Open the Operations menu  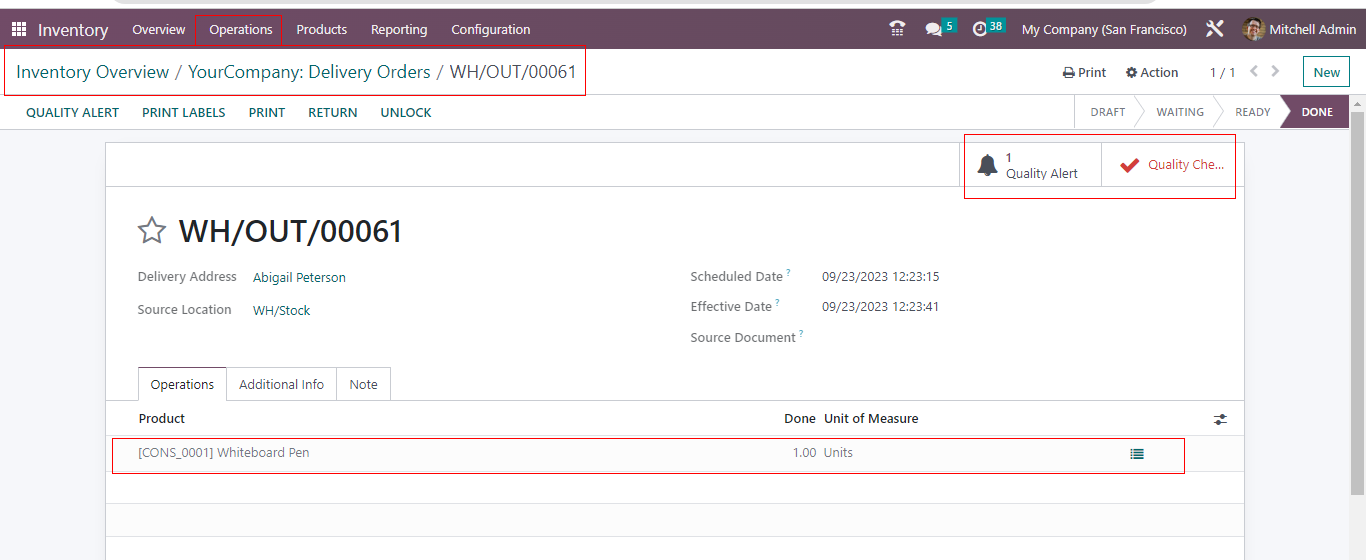tap(240, 30)
